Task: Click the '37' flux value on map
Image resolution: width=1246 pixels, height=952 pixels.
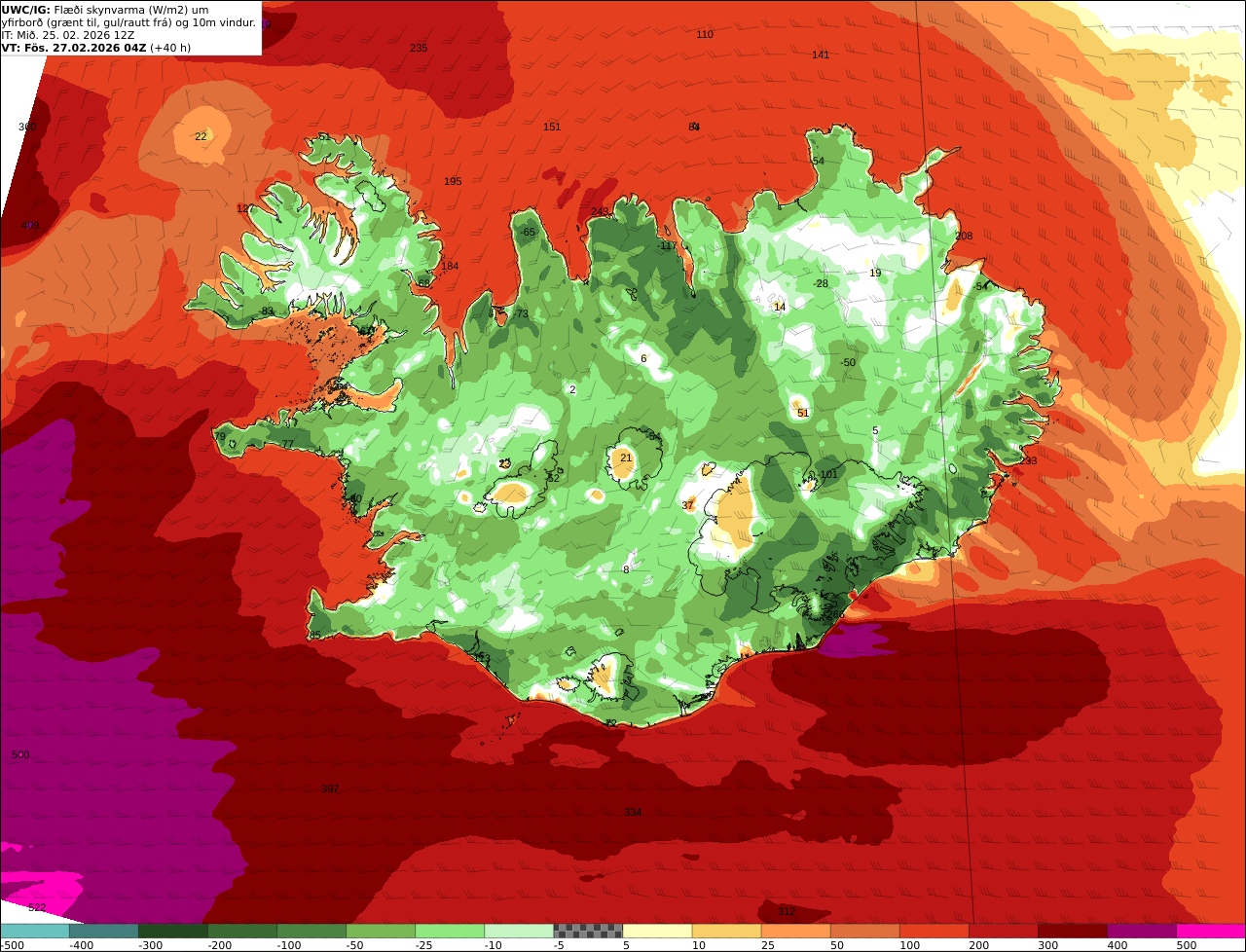Action: coord(688,505)
